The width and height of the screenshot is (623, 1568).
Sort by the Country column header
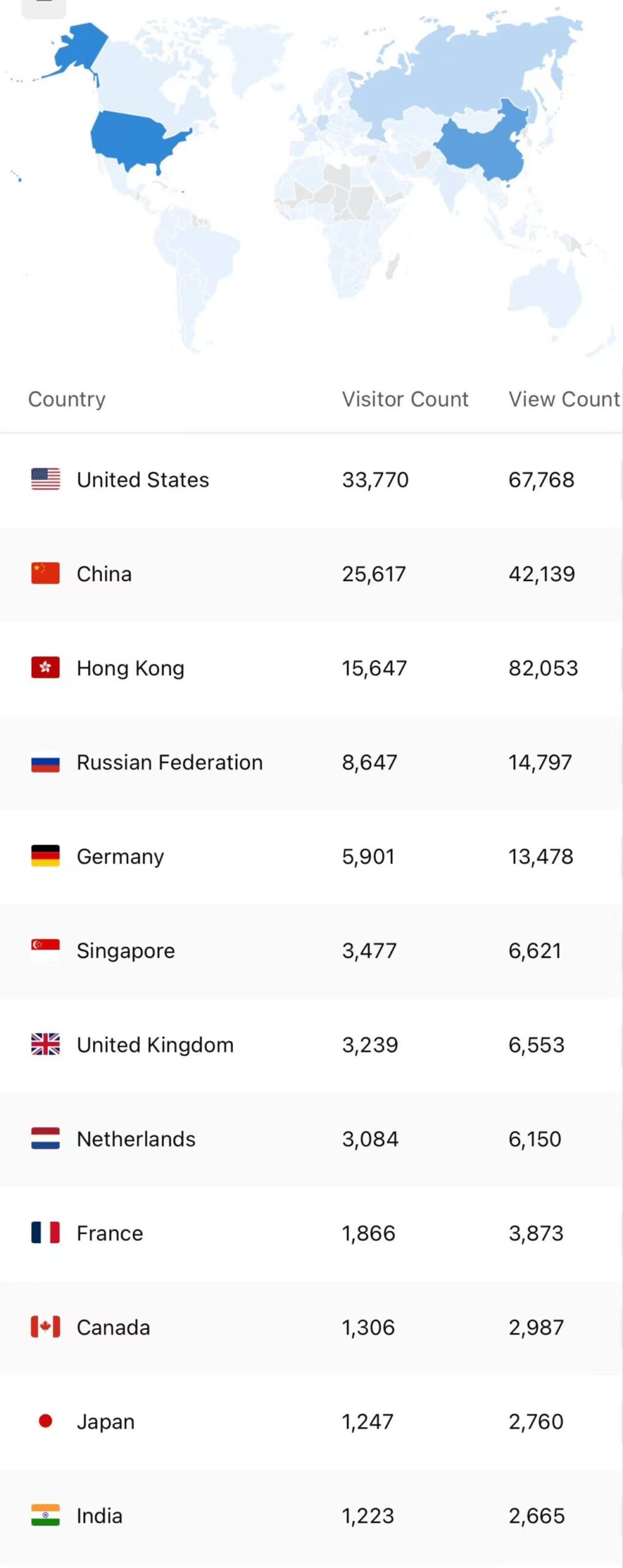[67, 399]
